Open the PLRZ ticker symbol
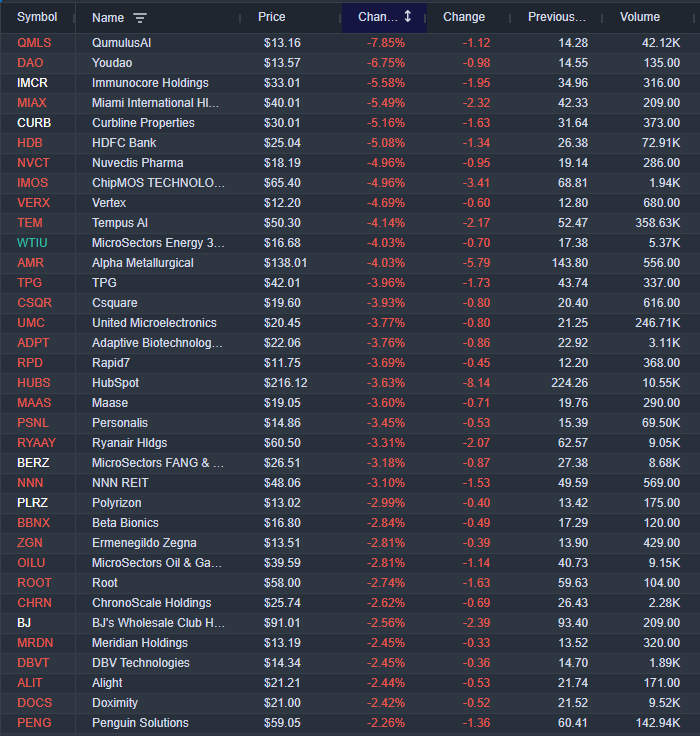Viewport: 700px width, 736px height. pyautogui.click(x=32, y=503)
